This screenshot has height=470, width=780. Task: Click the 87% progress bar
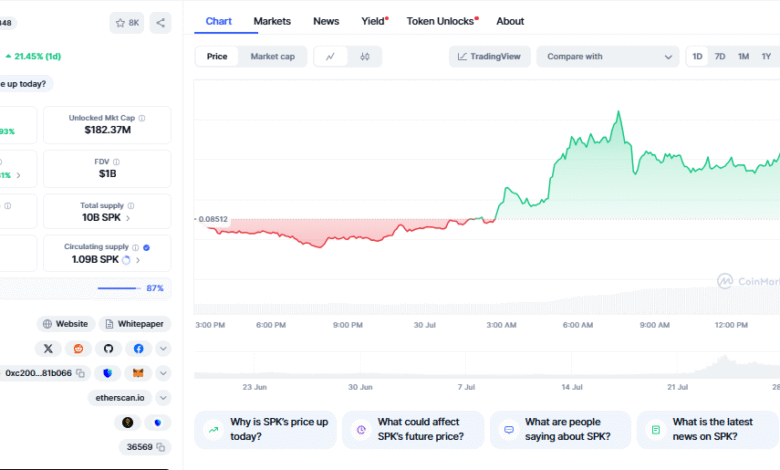tap(119, 288)
